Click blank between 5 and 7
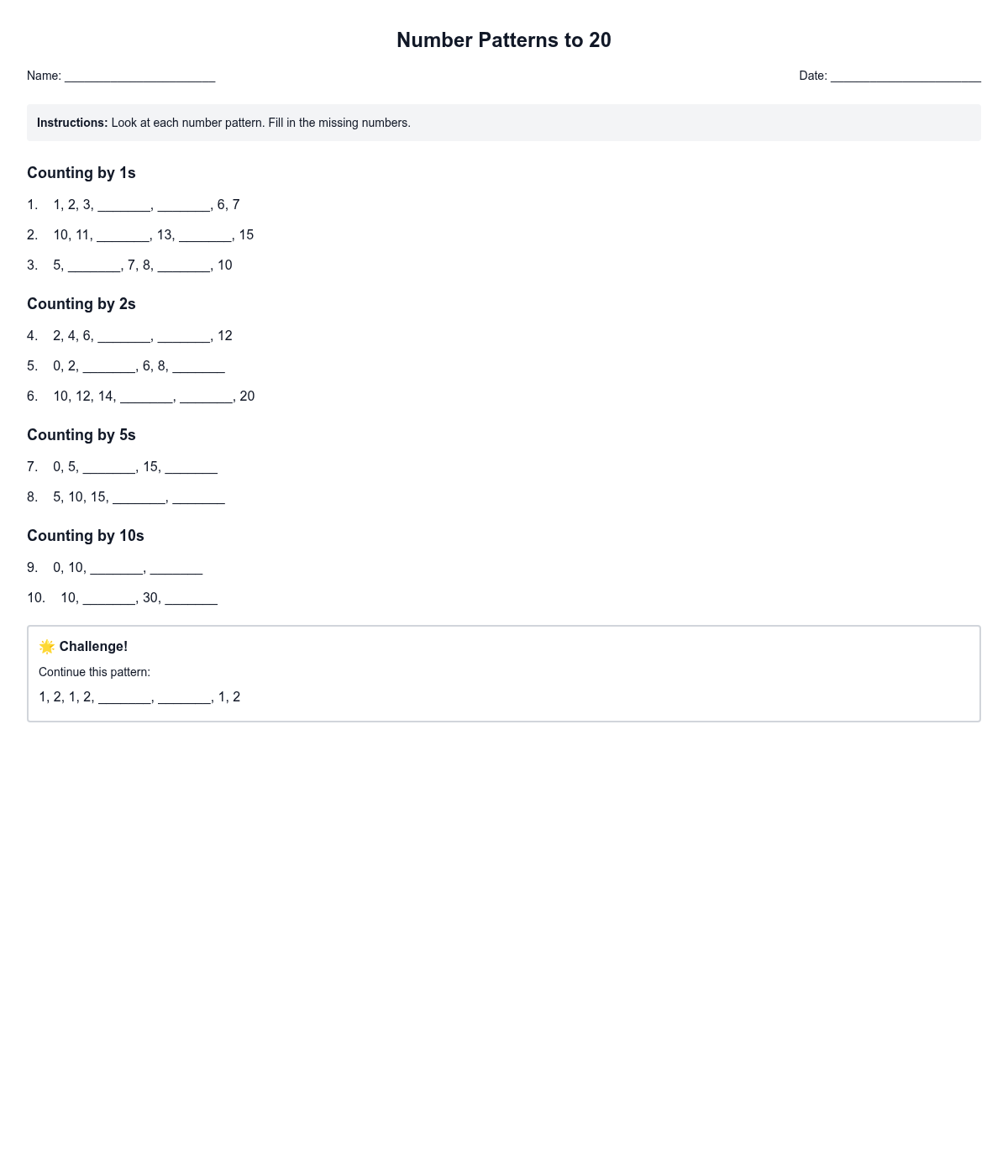This screenshot has width=1008, height=1176. click(94, 265)
